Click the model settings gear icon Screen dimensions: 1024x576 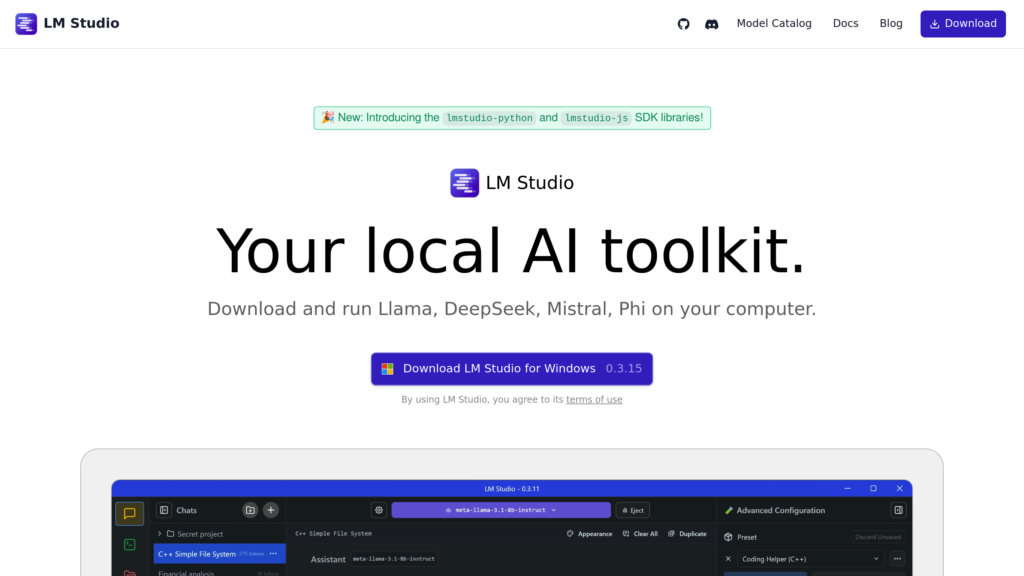379,510
